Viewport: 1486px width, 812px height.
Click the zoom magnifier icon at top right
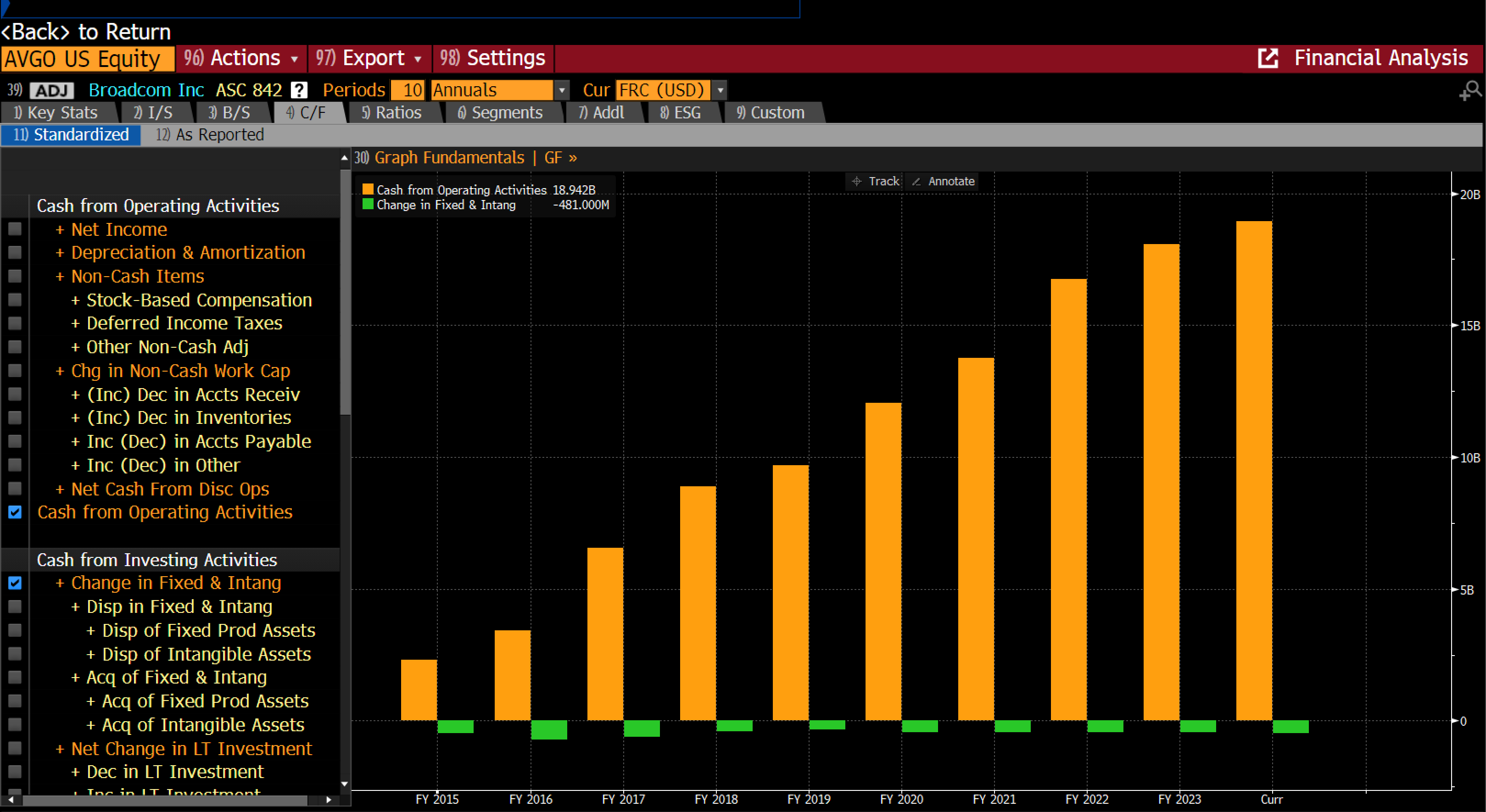point(1470,90)
